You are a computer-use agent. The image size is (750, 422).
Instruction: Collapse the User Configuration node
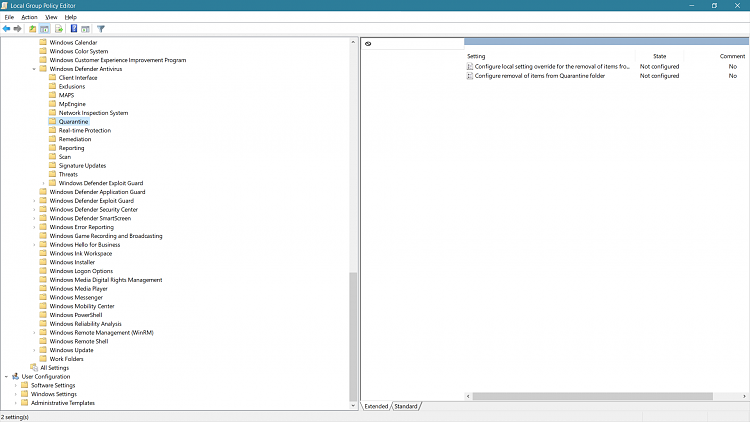(6, 377)
